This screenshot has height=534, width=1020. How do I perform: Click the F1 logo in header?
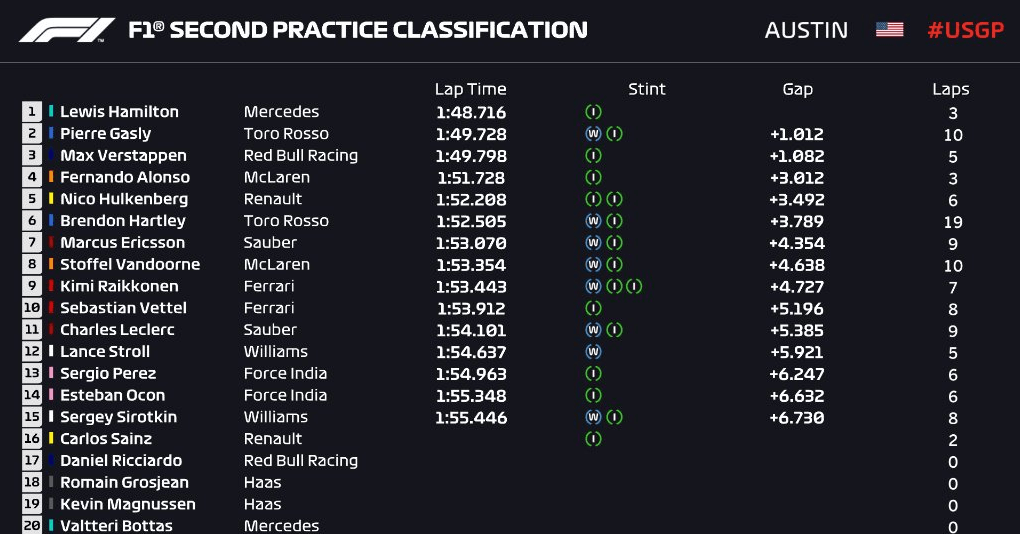point(67,30)
